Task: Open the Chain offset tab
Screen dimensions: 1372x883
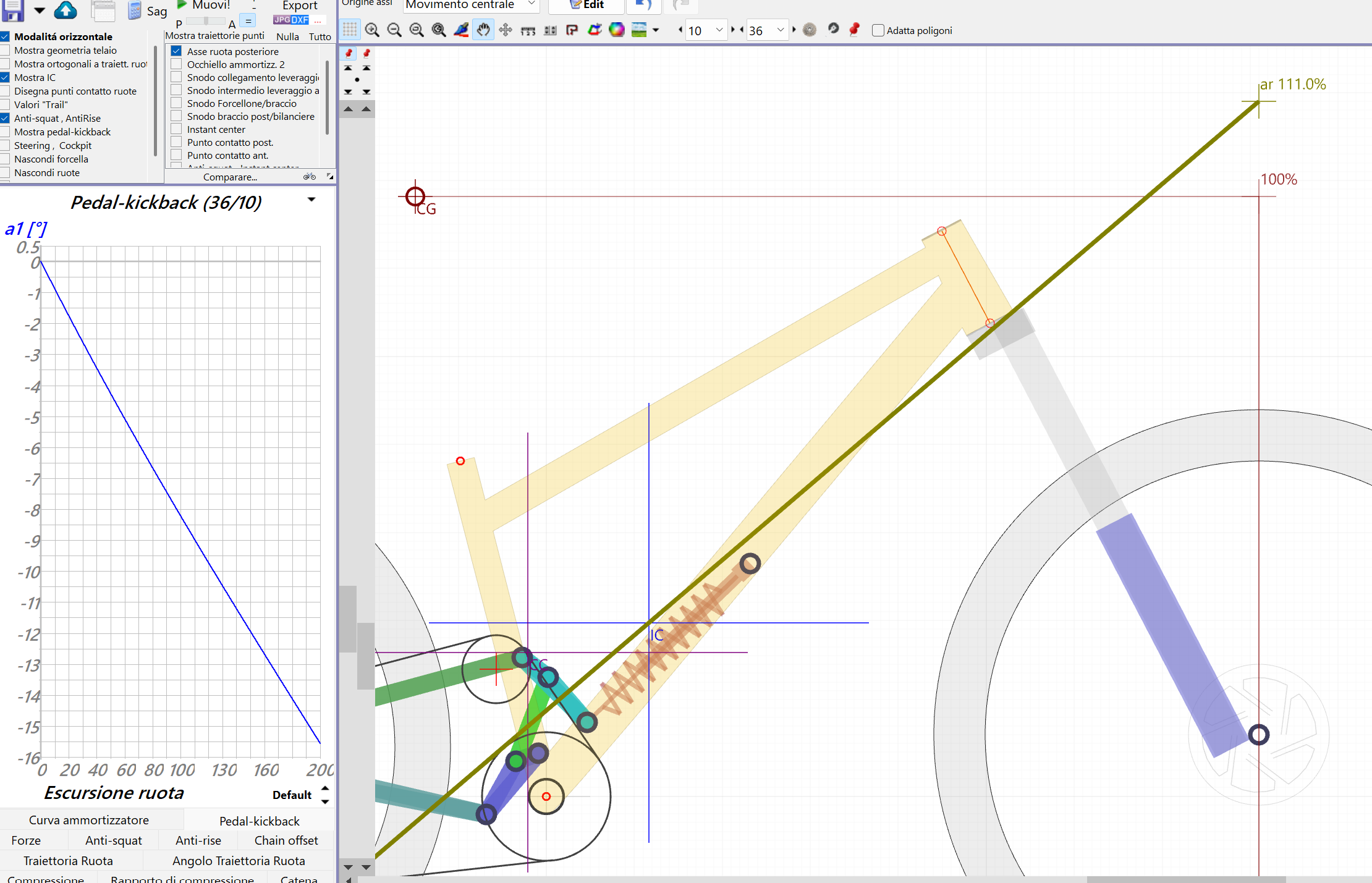Action: (x=286, y=840)
